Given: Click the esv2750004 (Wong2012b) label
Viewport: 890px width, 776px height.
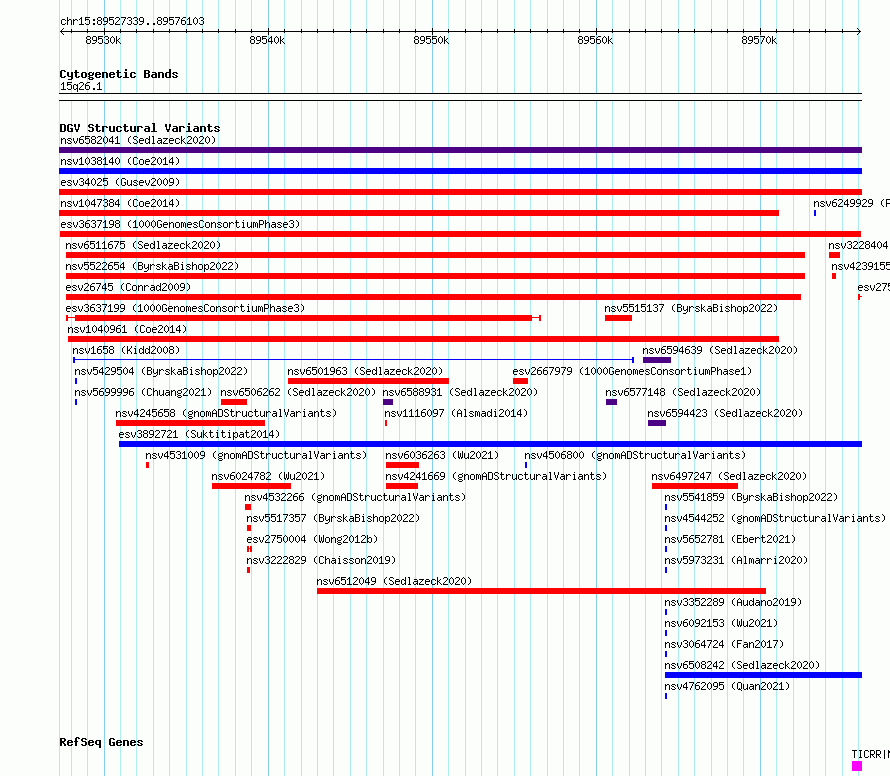Looking at the screenshot, I should click(312, 539).
